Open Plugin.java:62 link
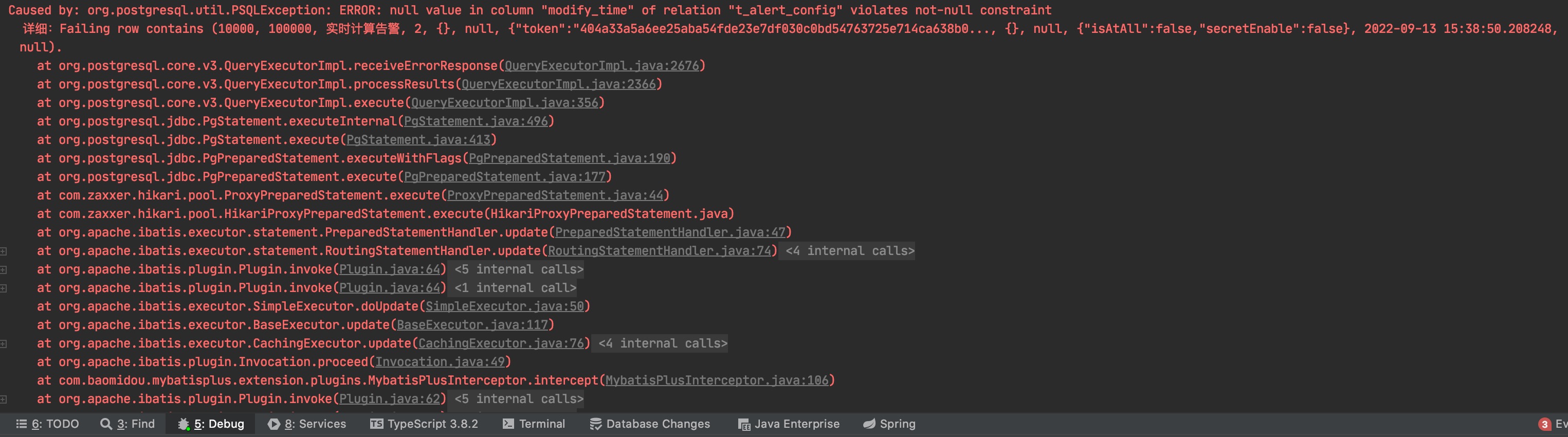 coord(390,398)
